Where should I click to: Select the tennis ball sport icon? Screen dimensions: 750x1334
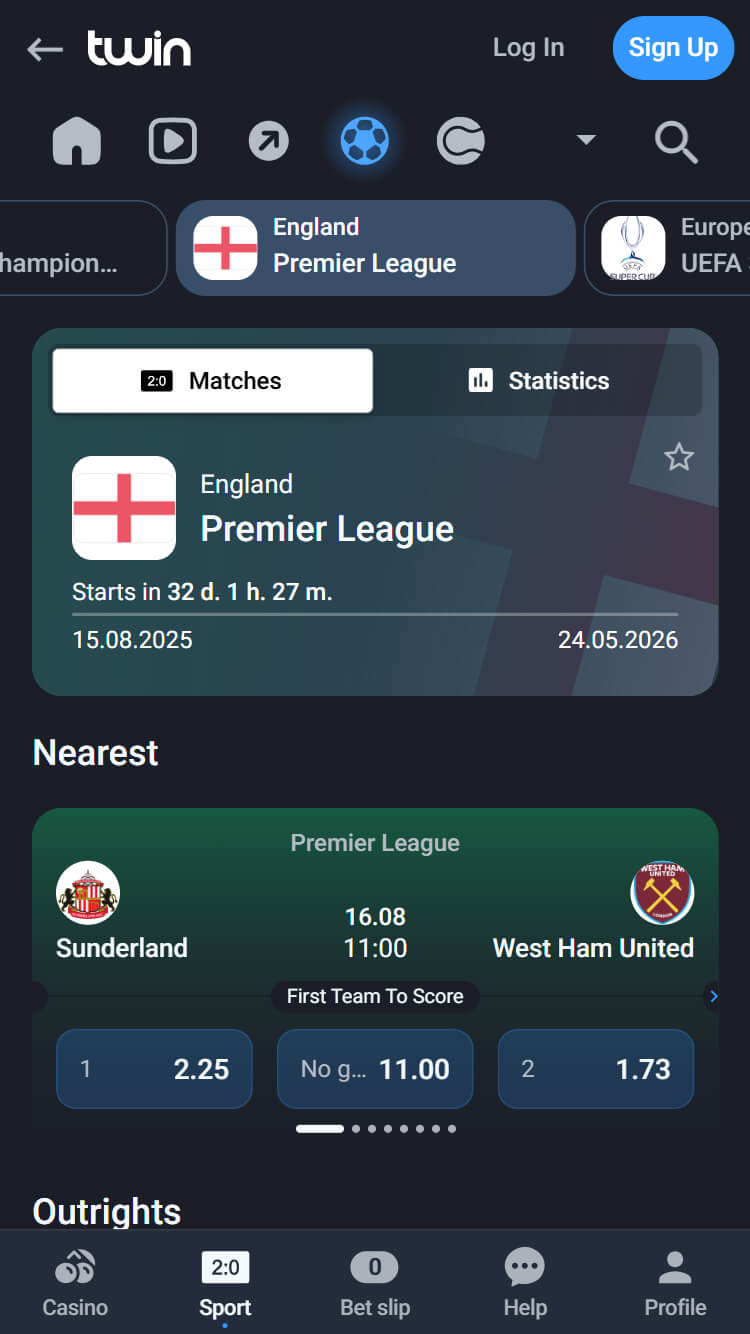[x=460, y=141]
